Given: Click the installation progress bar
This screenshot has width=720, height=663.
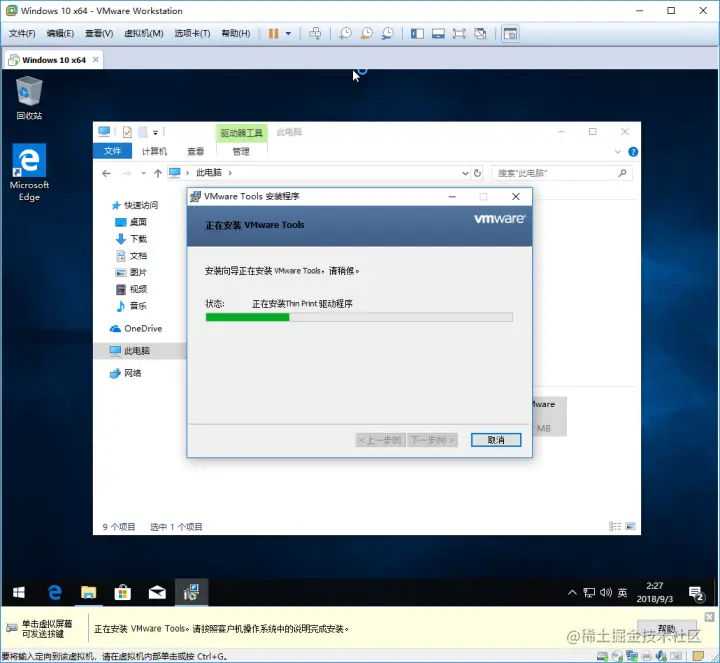Looking at the screenshot, I should click(359, 317).
